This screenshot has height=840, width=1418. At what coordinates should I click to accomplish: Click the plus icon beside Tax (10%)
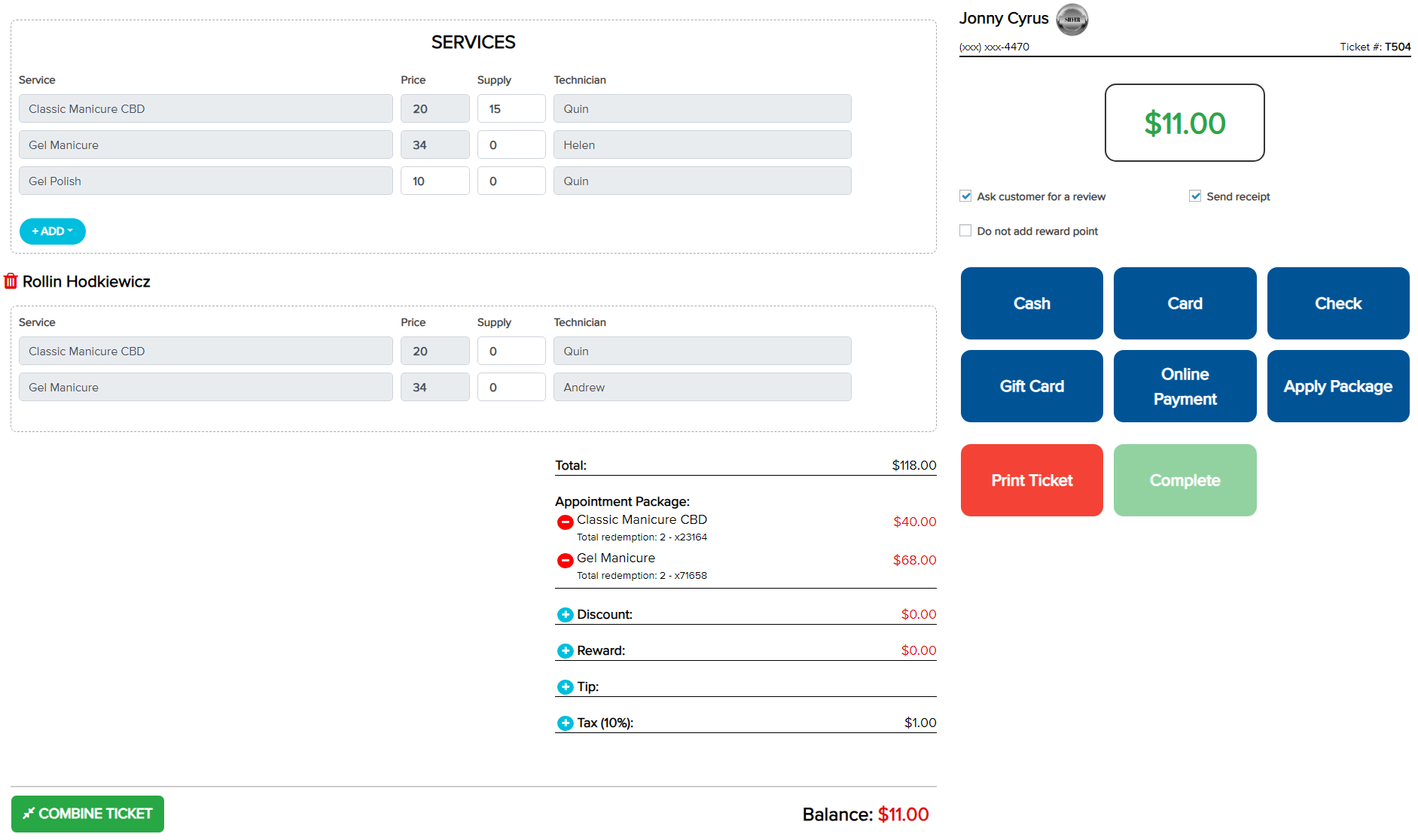[x=565, y=723]
